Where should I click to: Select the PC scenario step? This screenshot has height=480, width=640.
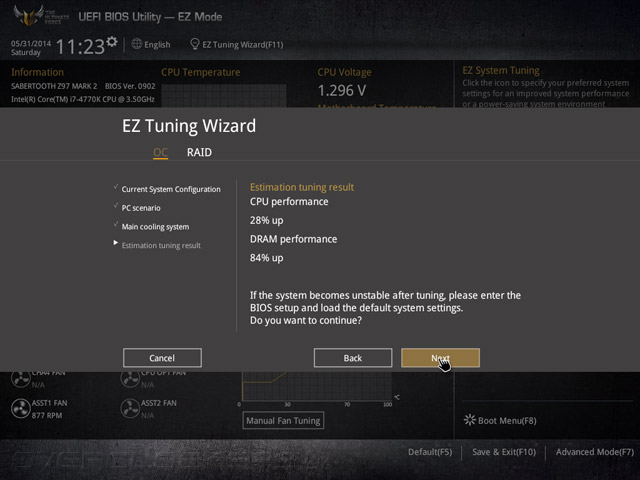click(141, 208)
